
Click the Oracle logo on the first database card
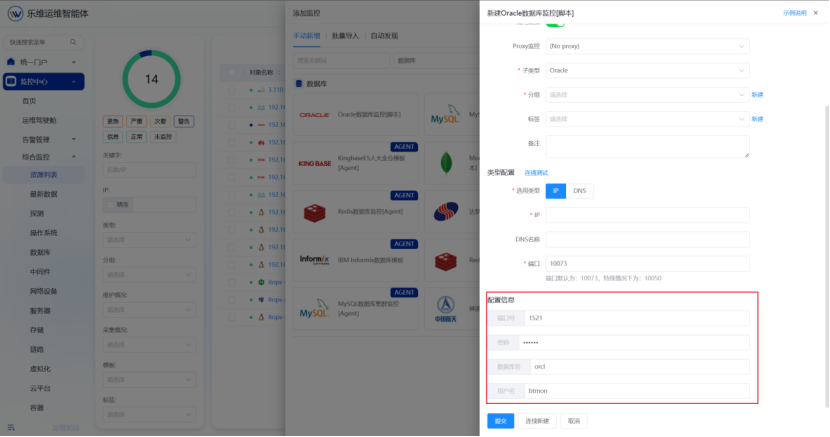point(314,114)
